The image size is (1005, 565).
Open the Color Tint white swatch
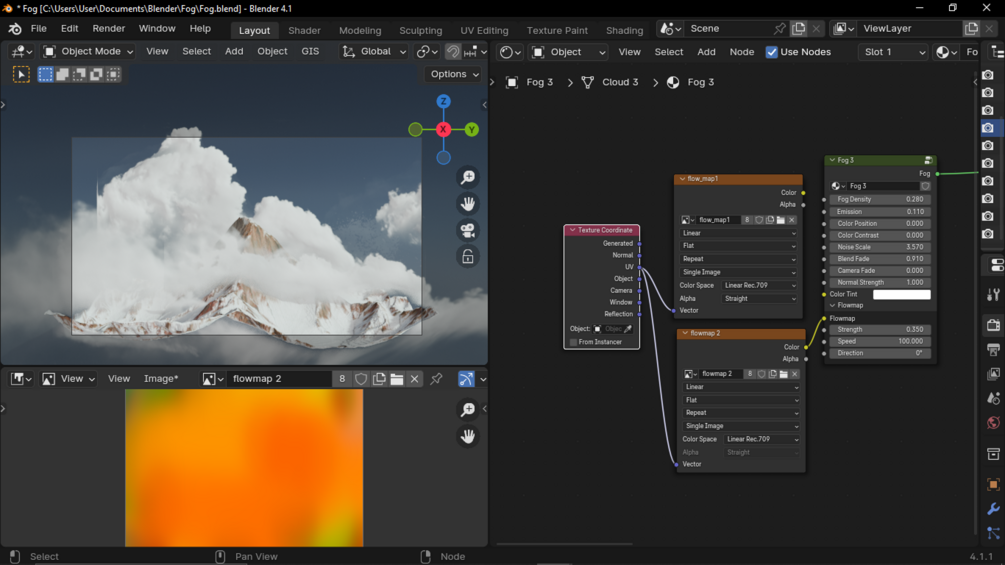[x=901, y=294]
